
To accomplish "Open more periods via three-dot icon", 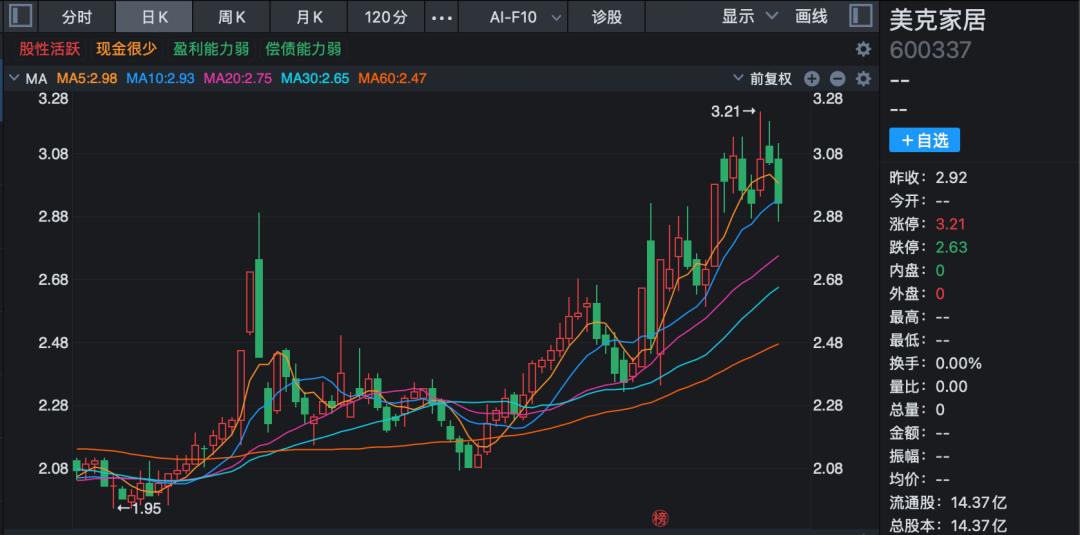I will tap(441, 17).
